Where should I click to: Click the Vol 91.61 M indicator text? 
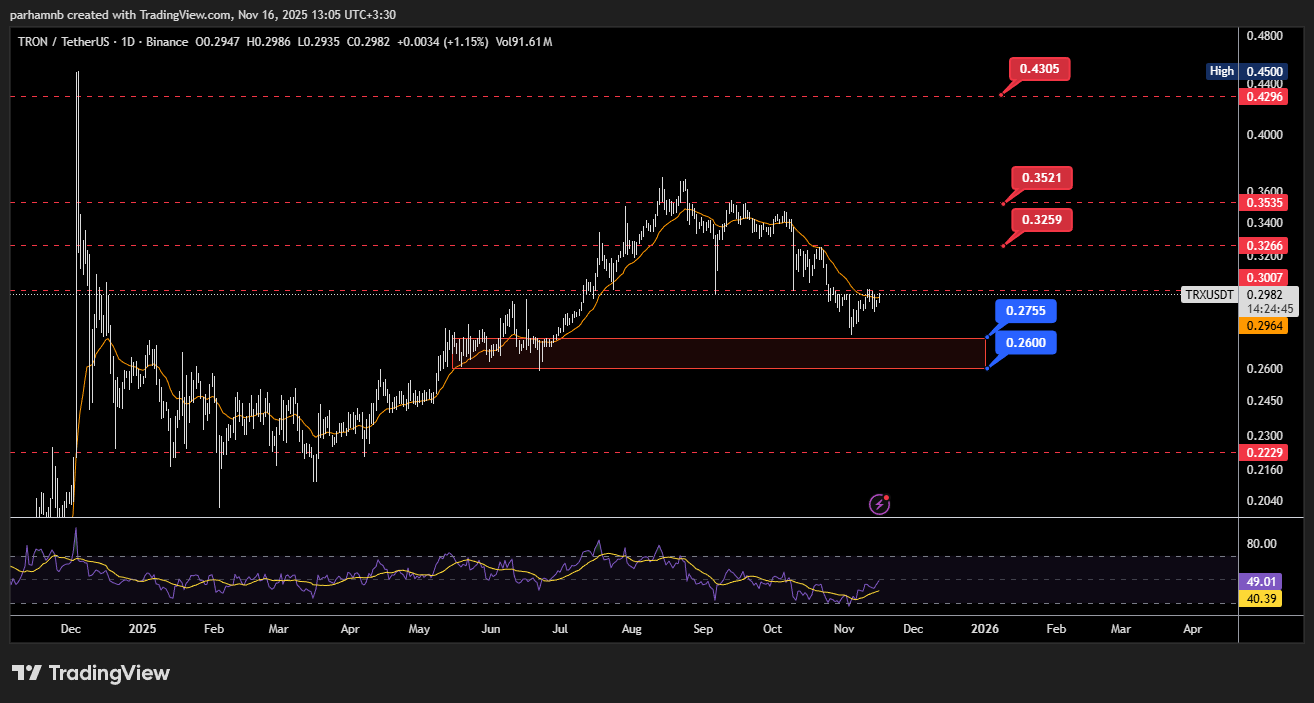click(x=523, y=42)
